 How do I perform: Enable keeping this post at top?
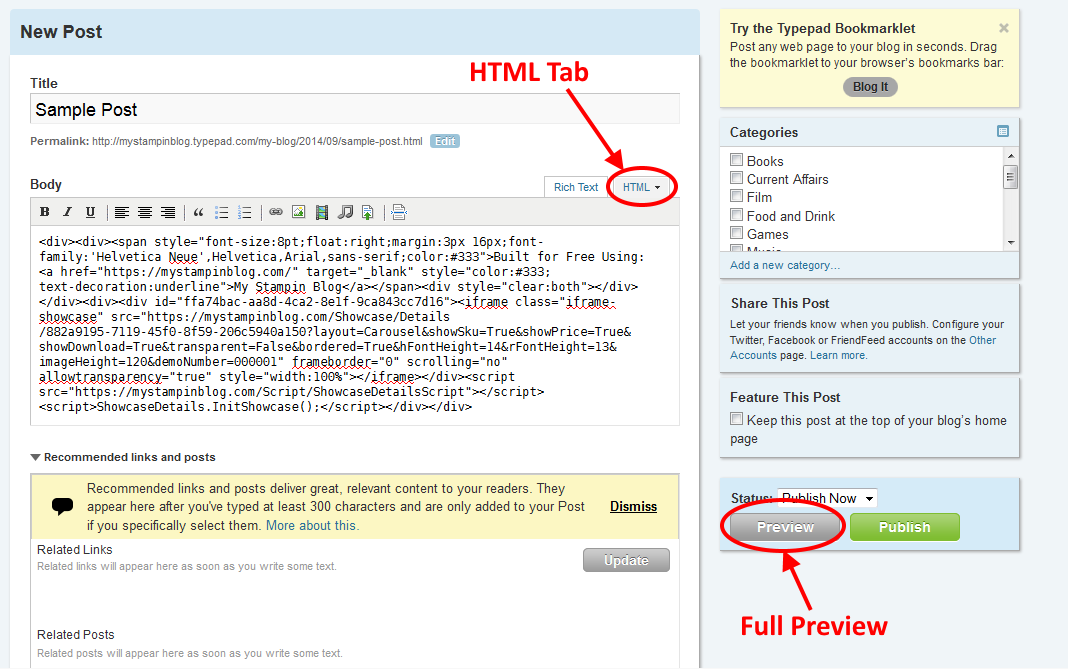click(736, 418)
